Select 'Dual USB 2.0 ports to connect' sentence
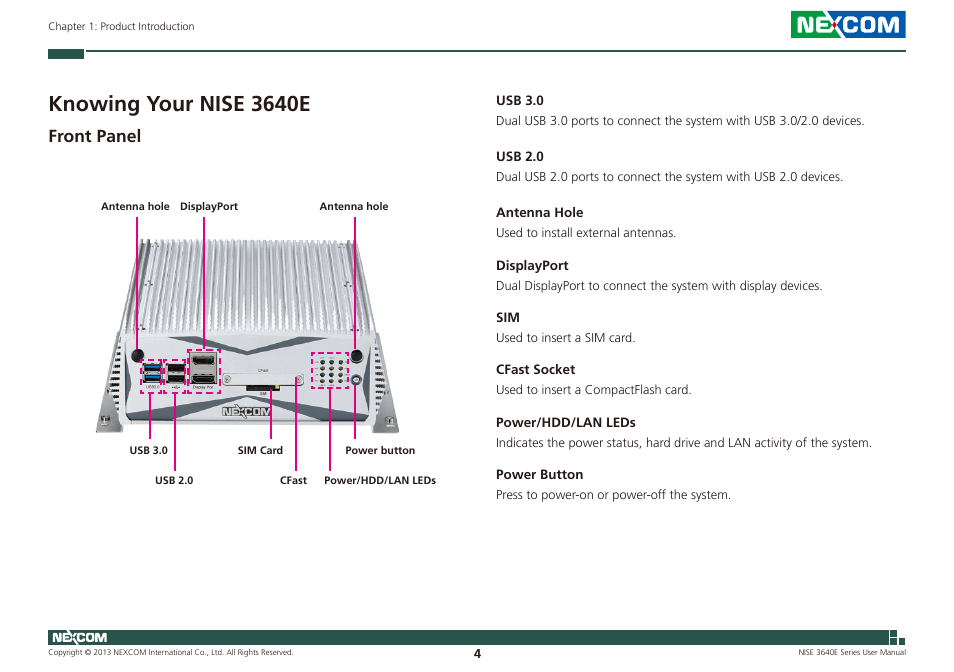The image size is (954, 672). tap(669, 177)
